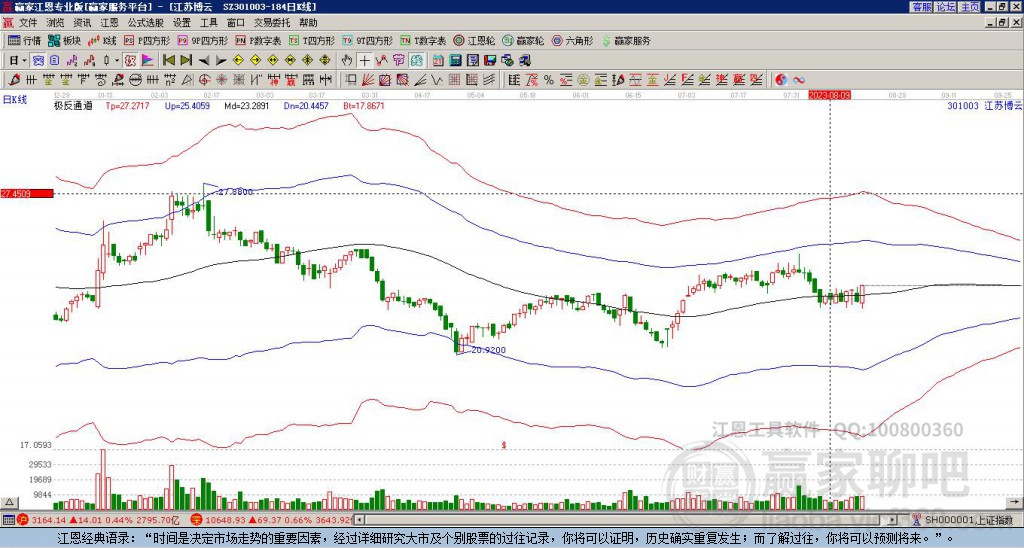Screen dimensions: 1024x548
Task: Open the calculator icon
Action: click(456, 61)
